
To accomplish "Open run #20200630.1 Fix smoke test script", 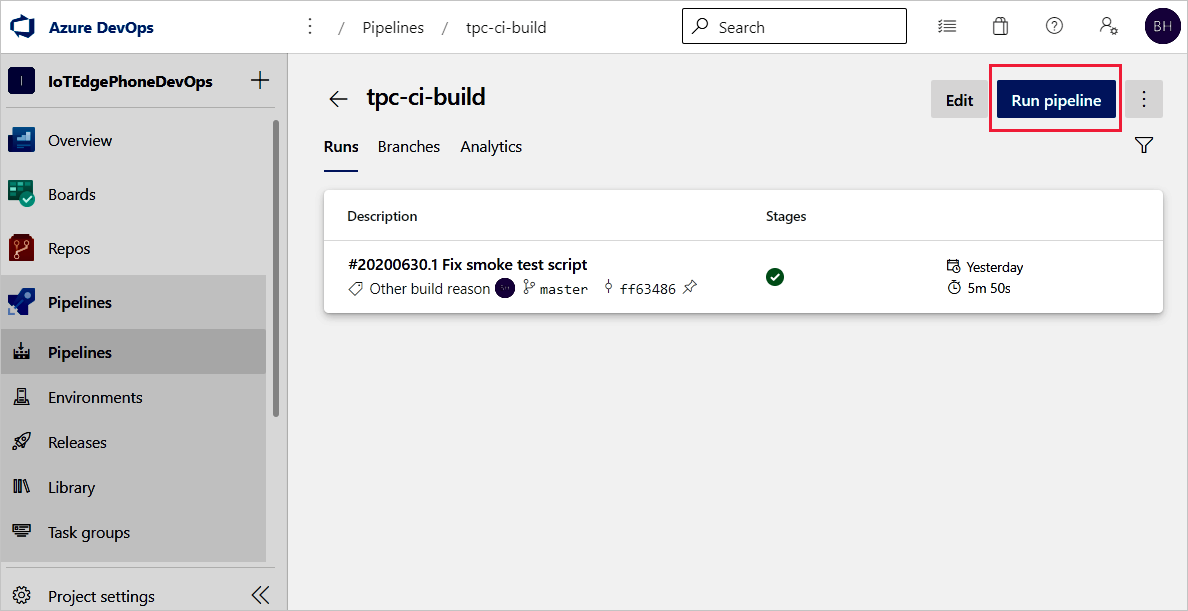I will coord(467,265).
